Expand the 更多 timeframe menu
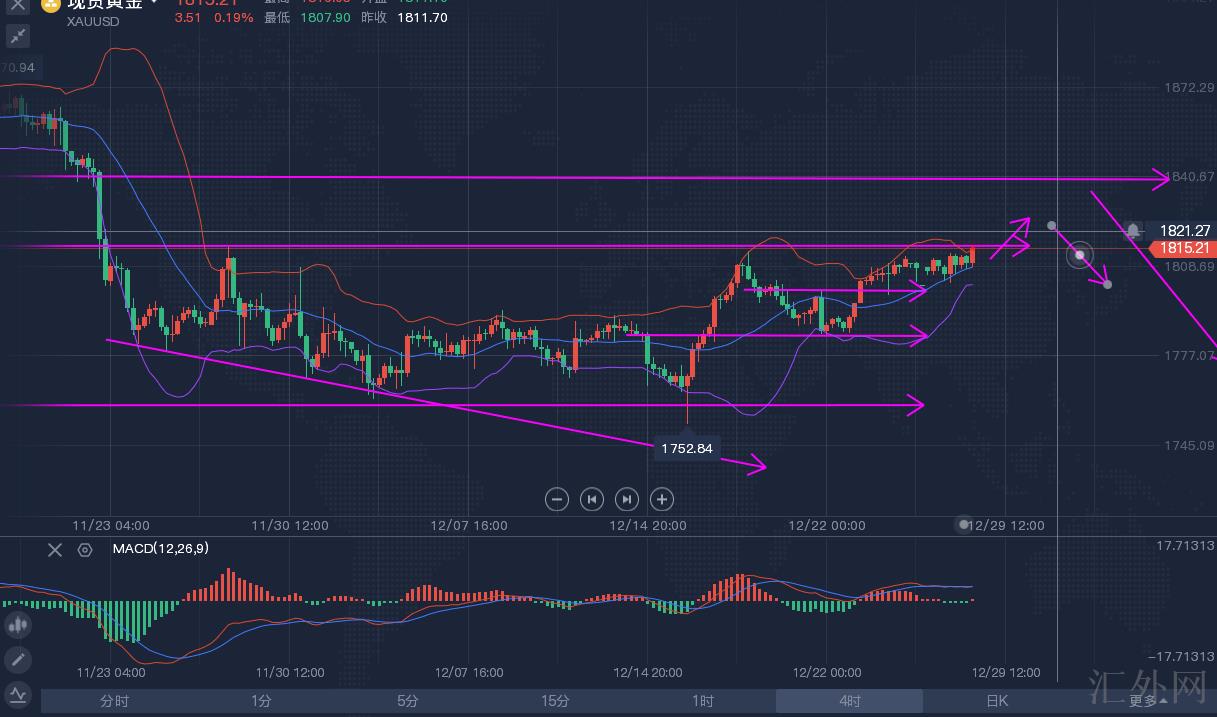 (x=1147, y=701)
